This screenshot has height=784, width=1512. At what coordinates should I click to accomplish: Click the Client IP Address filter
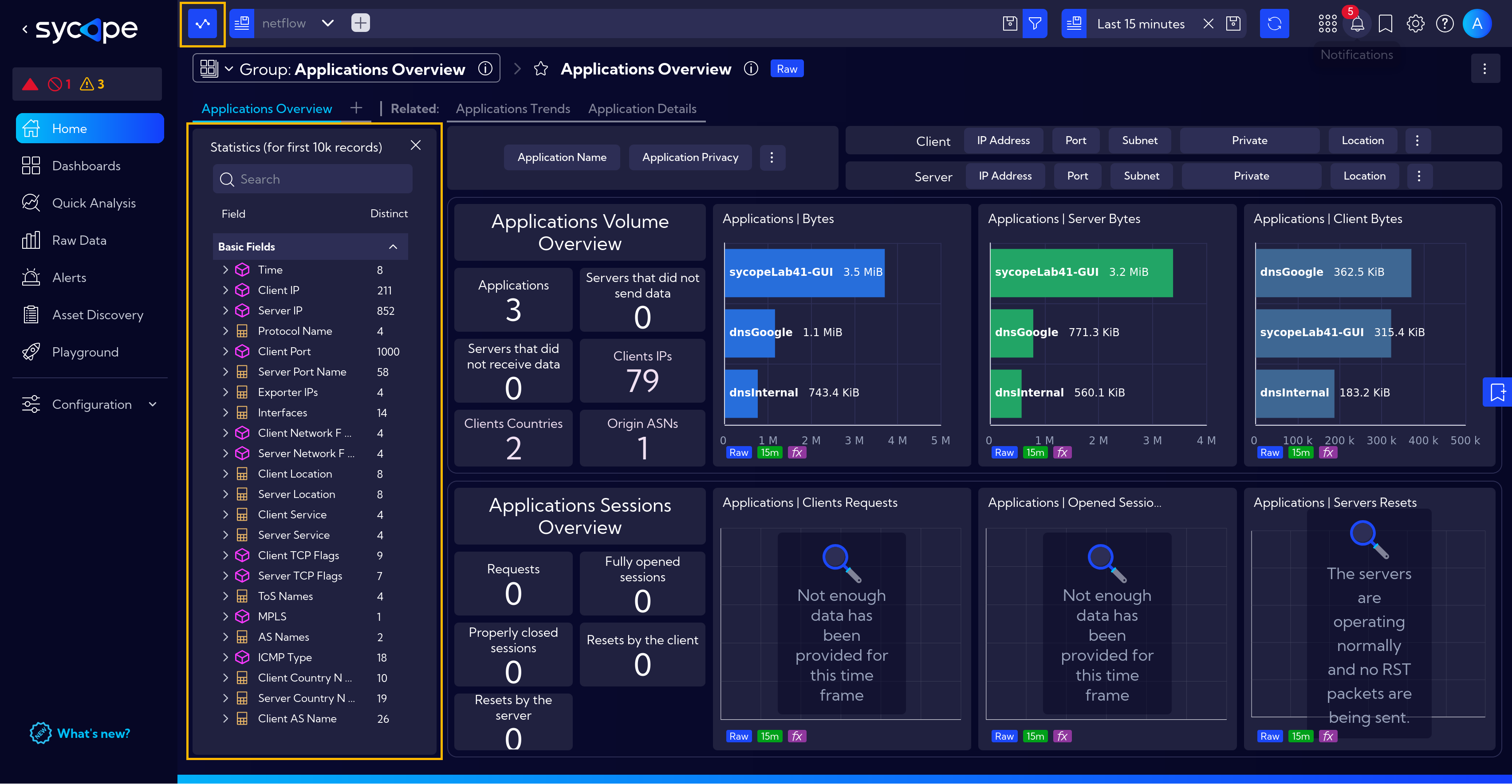tap(1003, 140)
